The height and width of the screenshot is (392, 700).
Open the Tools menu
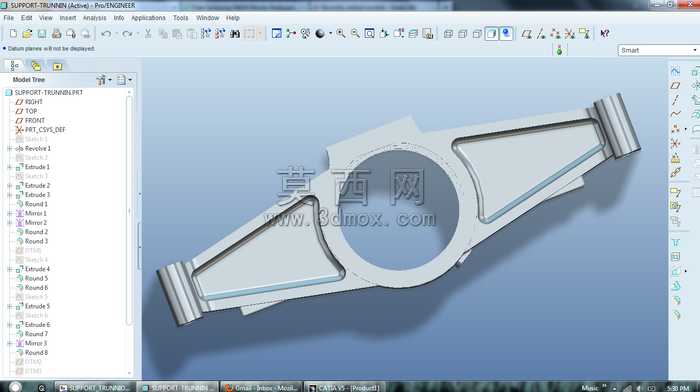pyautogui.click(x=180, y=18)
